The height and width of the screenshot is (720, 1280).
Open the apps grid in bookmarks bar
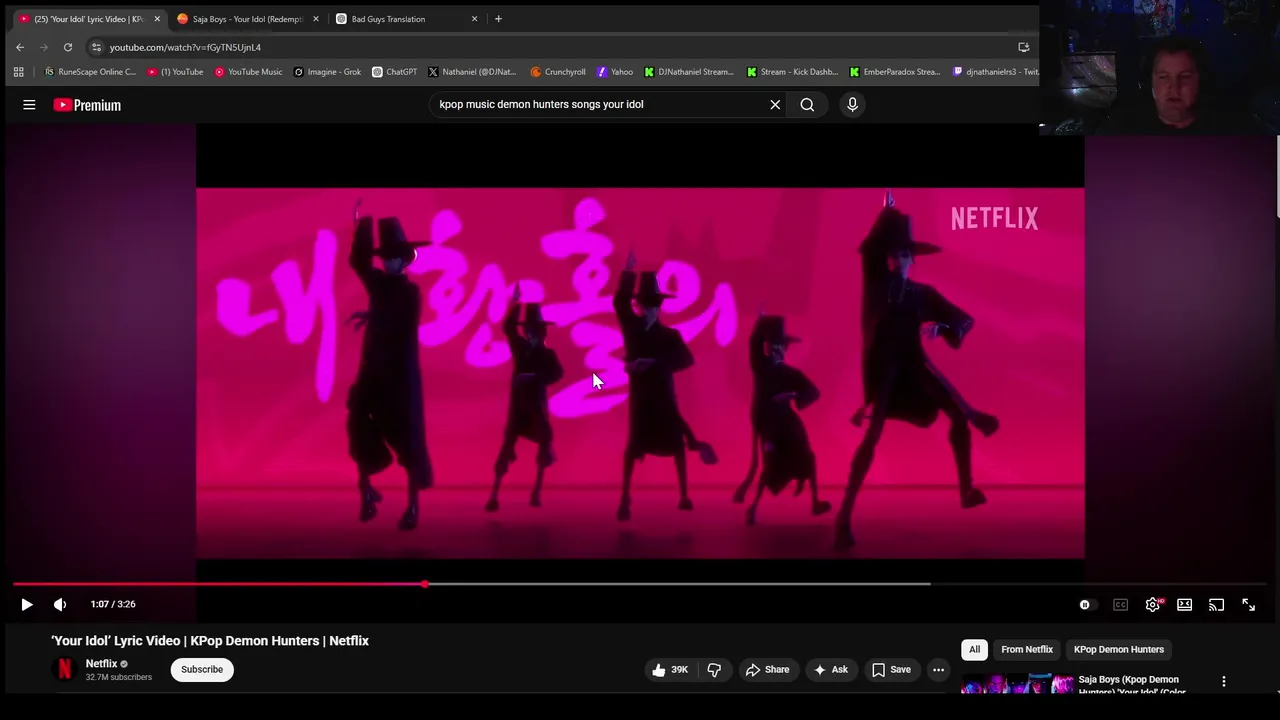coord(18,72)
